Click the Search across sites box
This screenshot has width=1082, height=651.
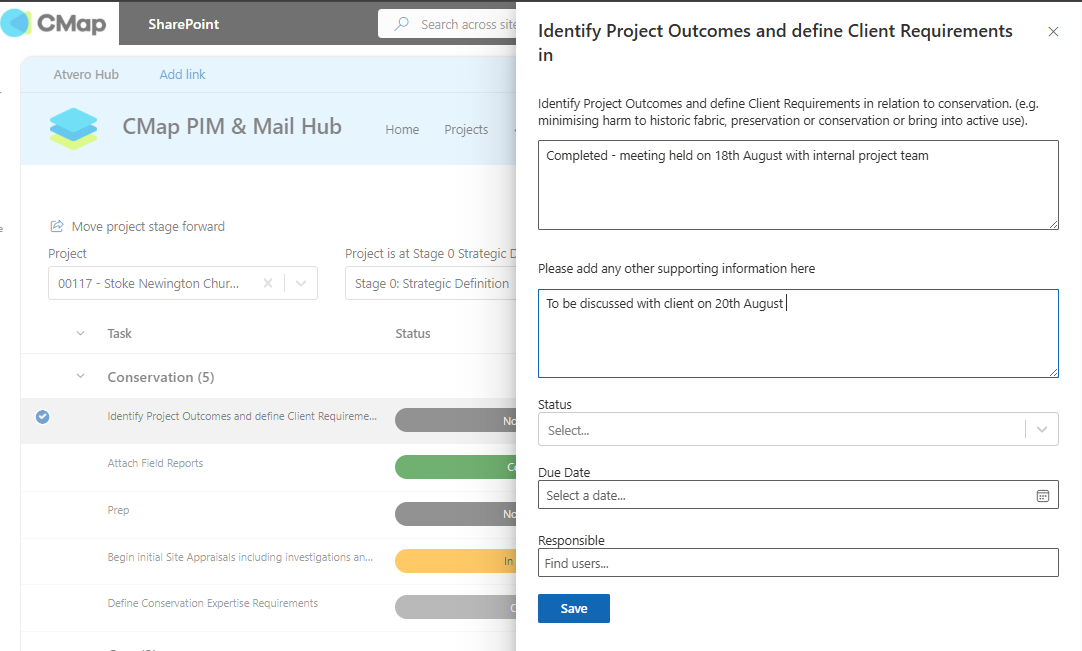pos(447,24)
